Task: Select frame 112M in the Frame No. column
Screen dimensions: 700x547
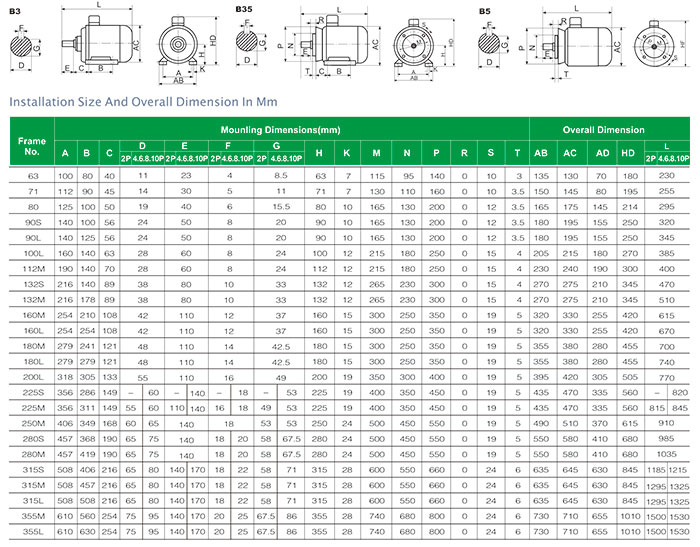Action: coord(33,269)
